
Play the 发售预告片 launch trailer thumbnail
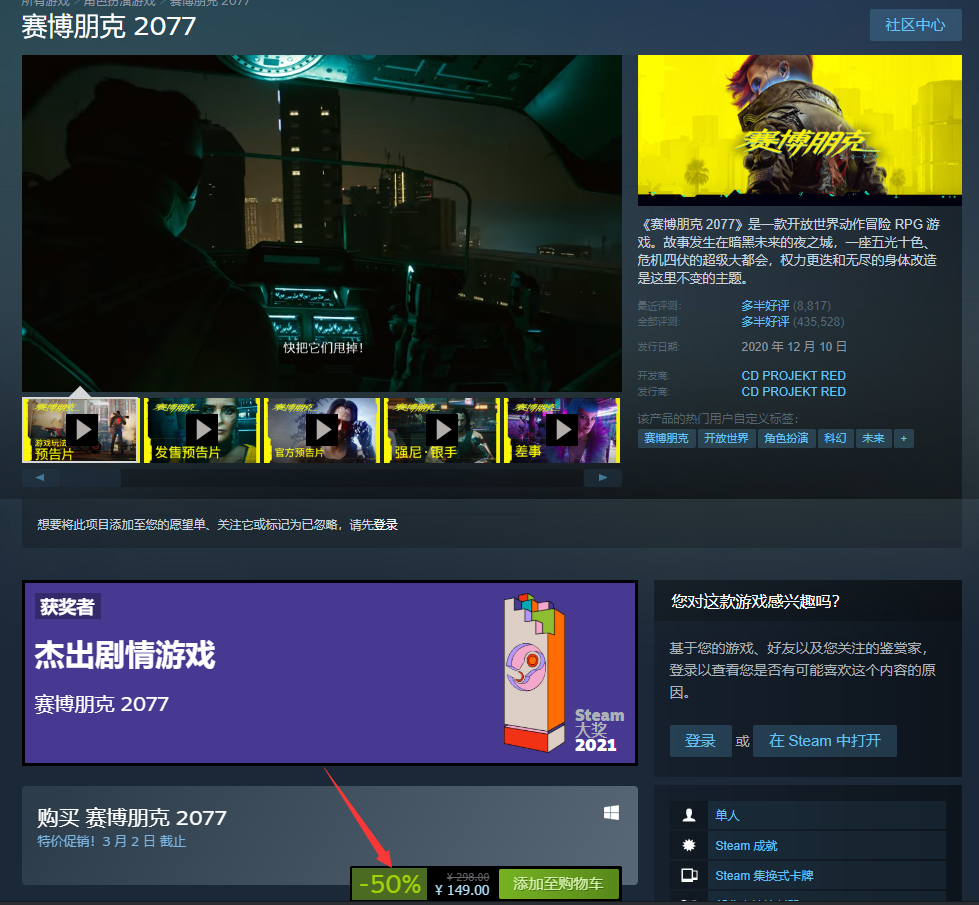coord(202,430)
